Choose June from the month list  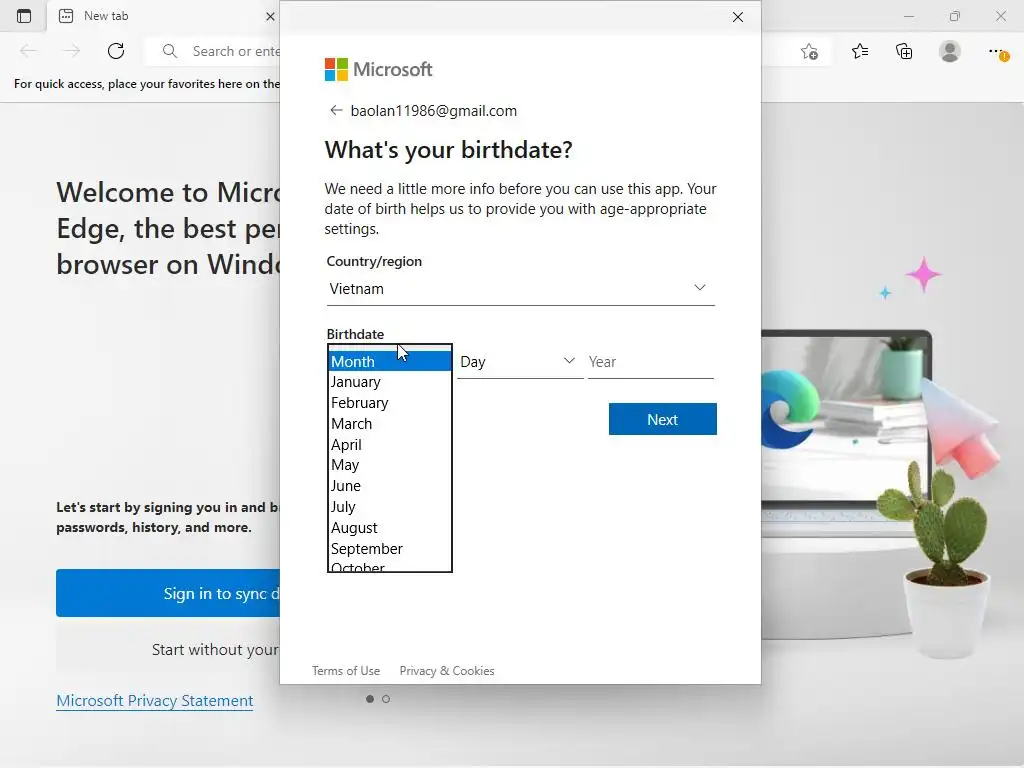[389, 486]
